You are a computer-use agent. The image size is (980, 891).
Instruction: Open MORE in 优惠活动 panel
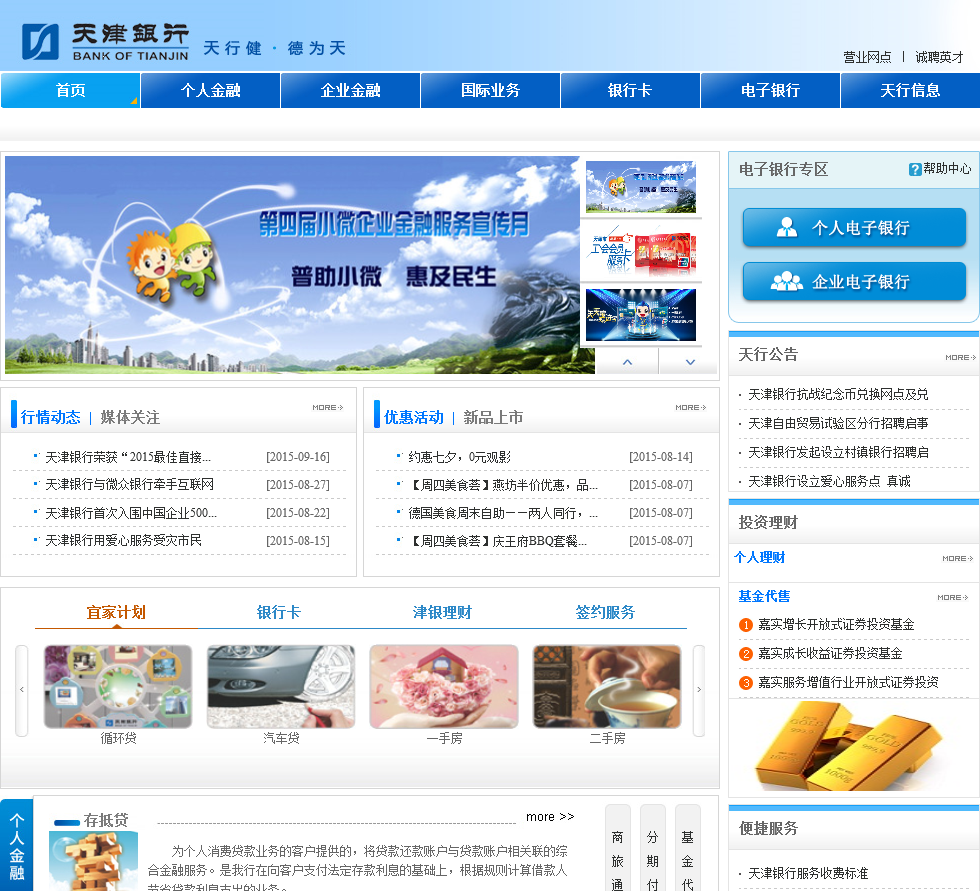(691, 407)
